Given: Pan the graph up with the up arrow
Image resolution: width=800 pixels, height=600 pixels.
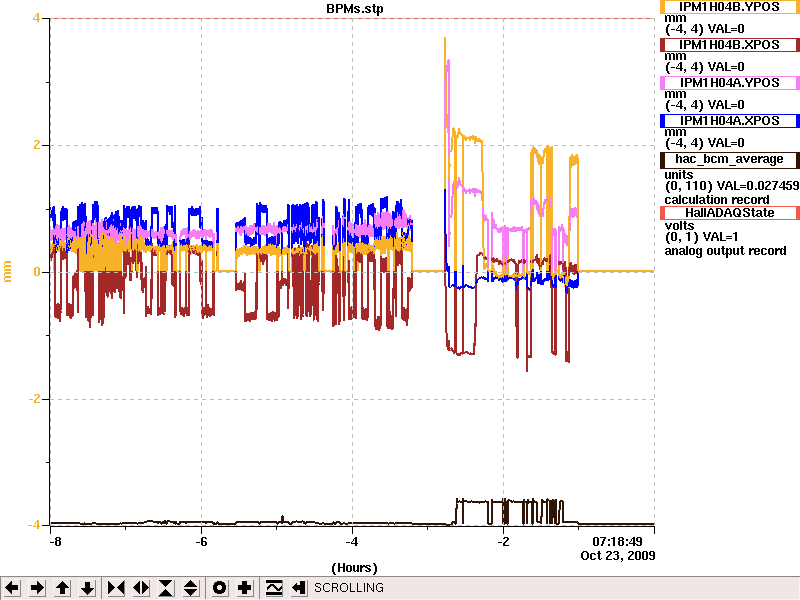Looking at the screenshot, I should click(63, 588).
